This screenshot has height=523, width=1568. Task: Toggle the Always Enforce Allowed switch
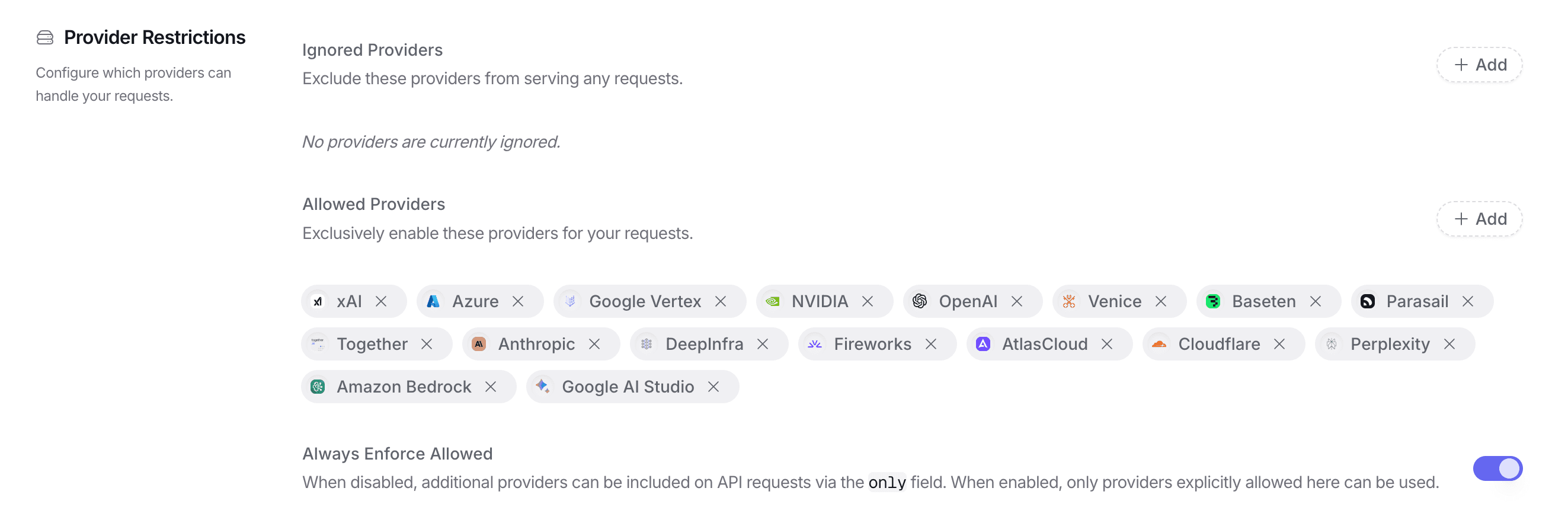pyautogui.click(x=1497, y=468)
